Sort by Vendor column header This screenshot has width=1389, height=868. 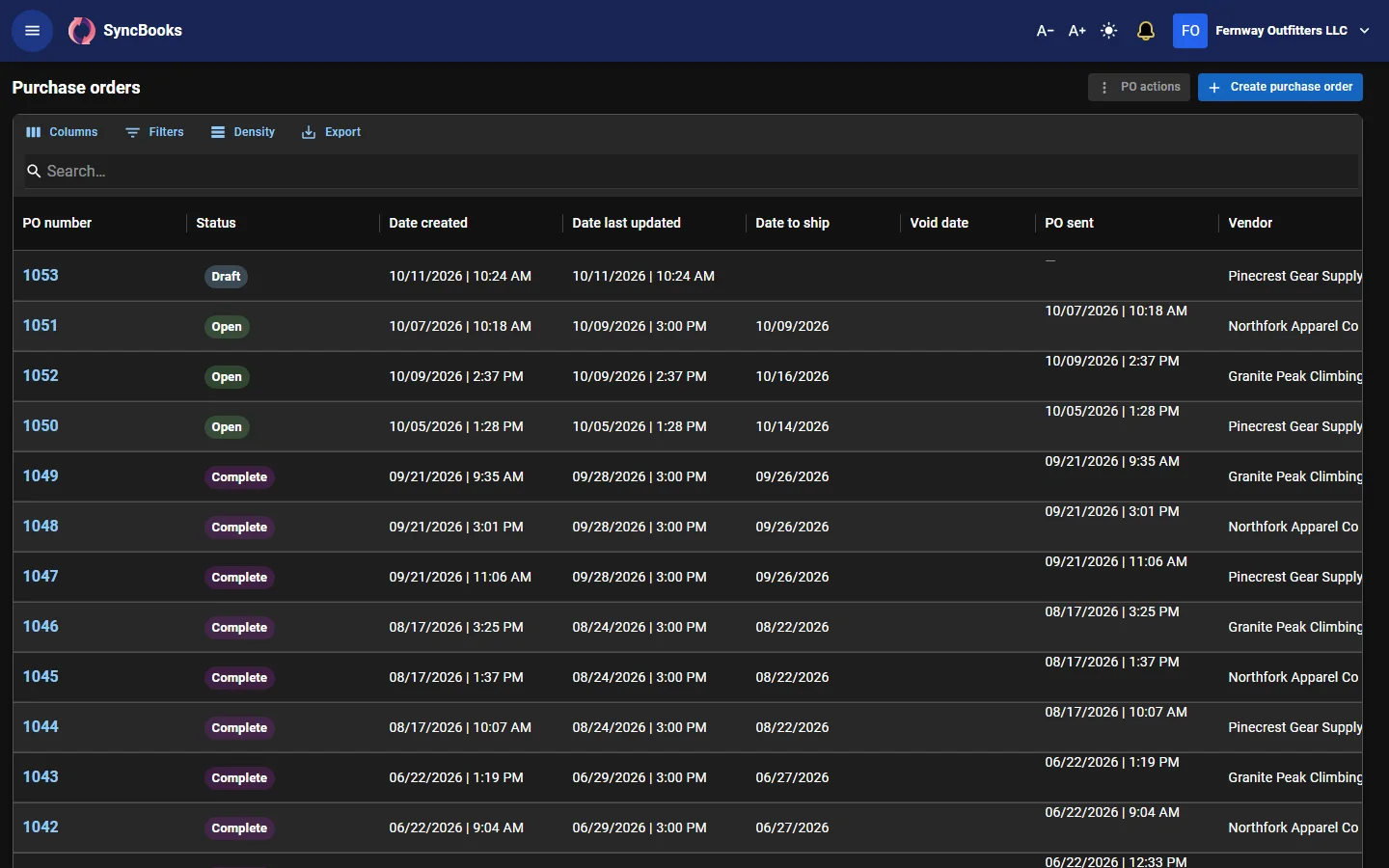tap(1250, 223)
